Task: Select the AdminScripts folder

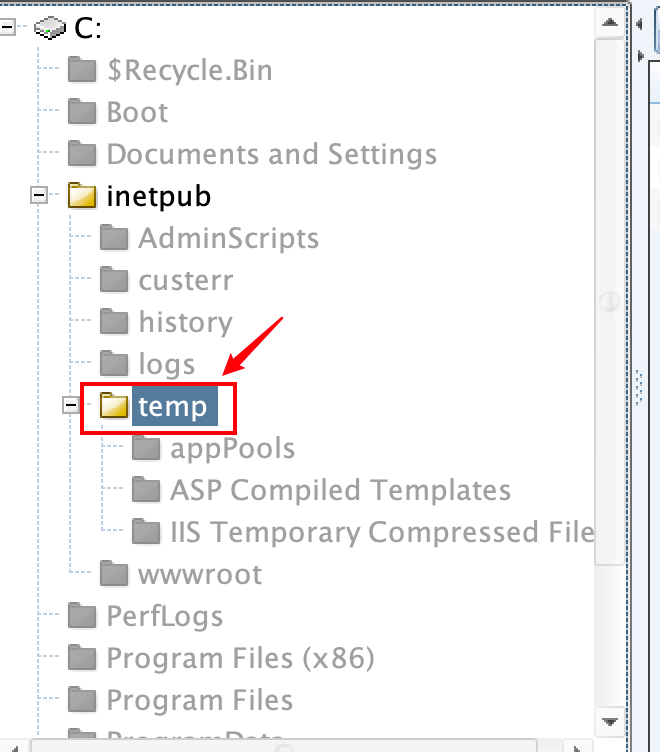Action: [228, 238]
